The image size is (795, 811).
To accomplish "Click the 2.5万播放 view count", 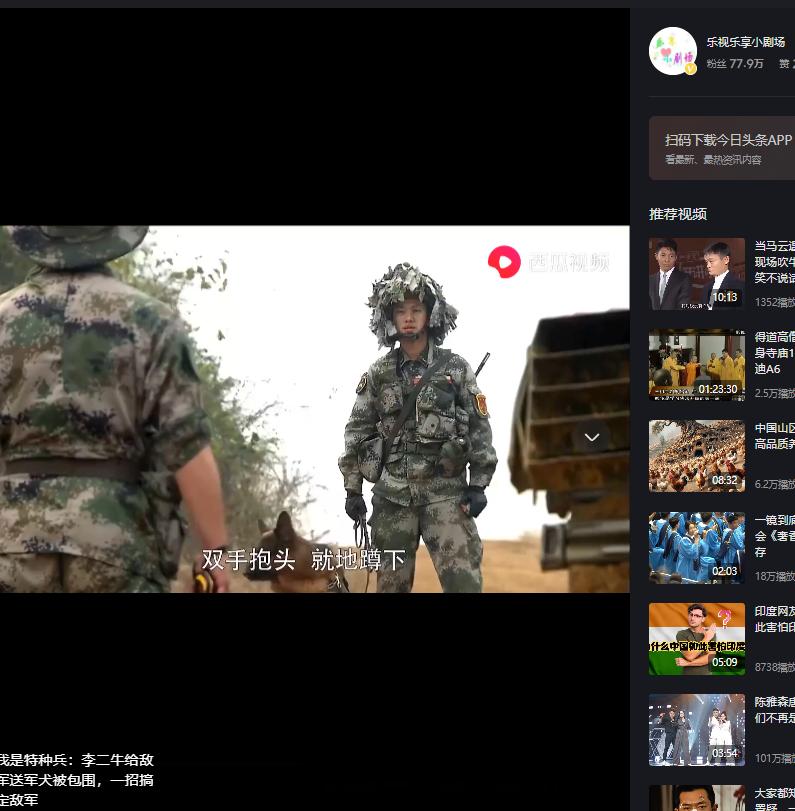I will (774, 393).
